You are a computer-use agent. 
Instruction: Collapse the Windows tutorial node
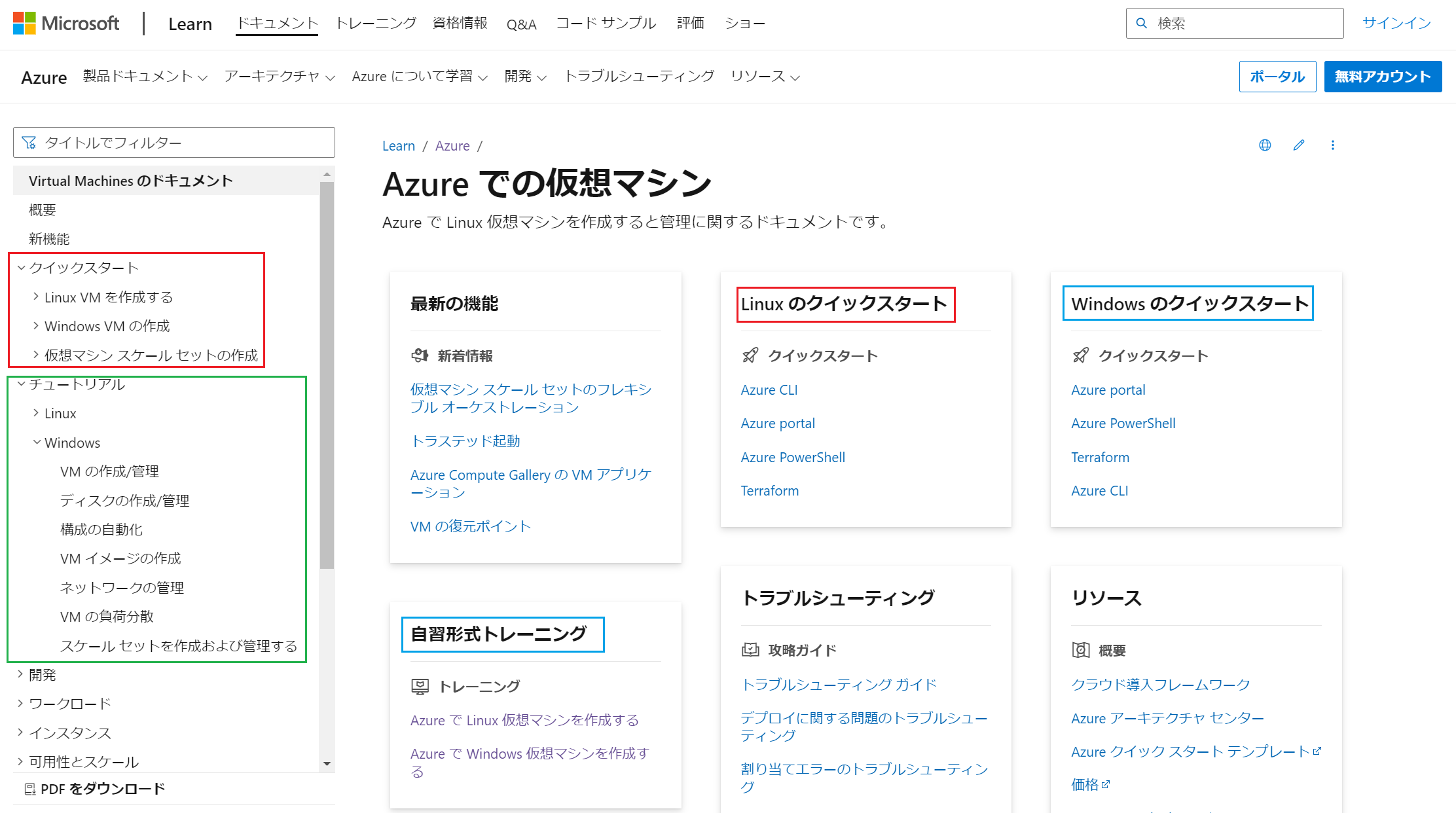[37, 443]
